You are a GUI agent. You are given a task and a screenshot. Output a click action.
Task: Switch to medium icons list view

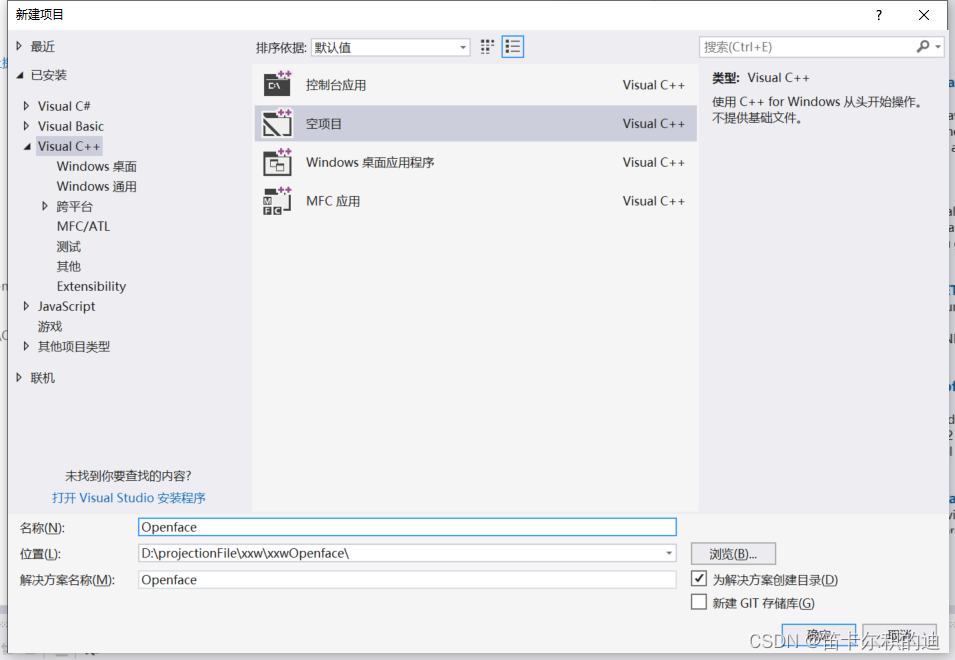(513, 47)
